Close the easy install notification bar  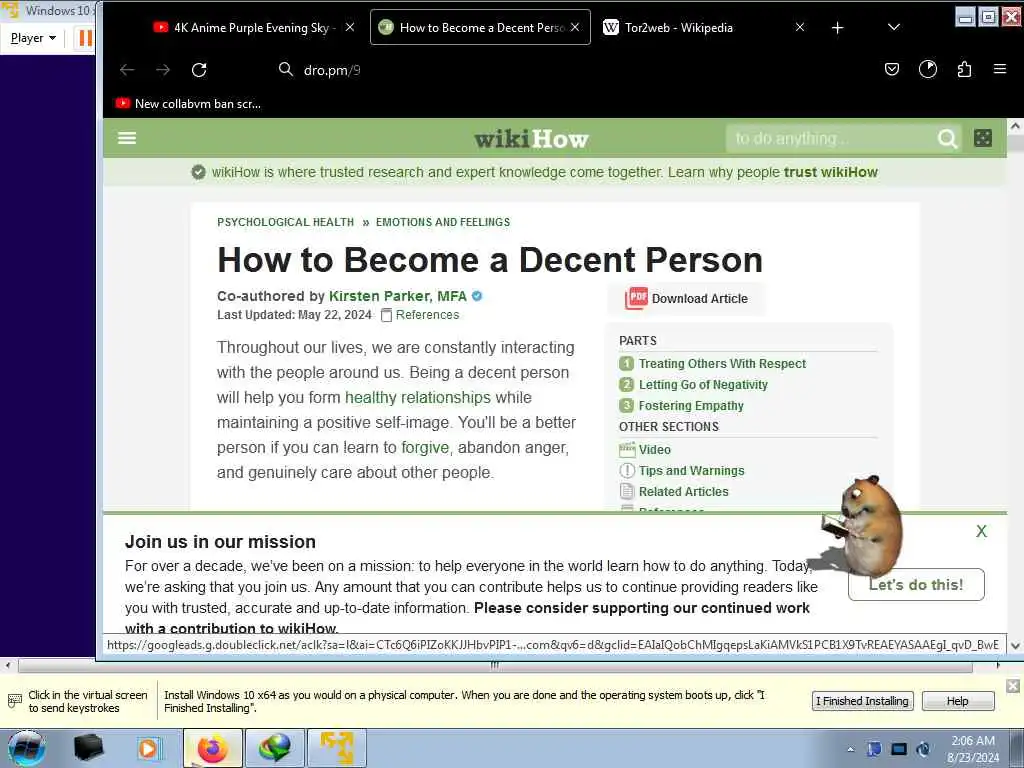pos(1013,686)
